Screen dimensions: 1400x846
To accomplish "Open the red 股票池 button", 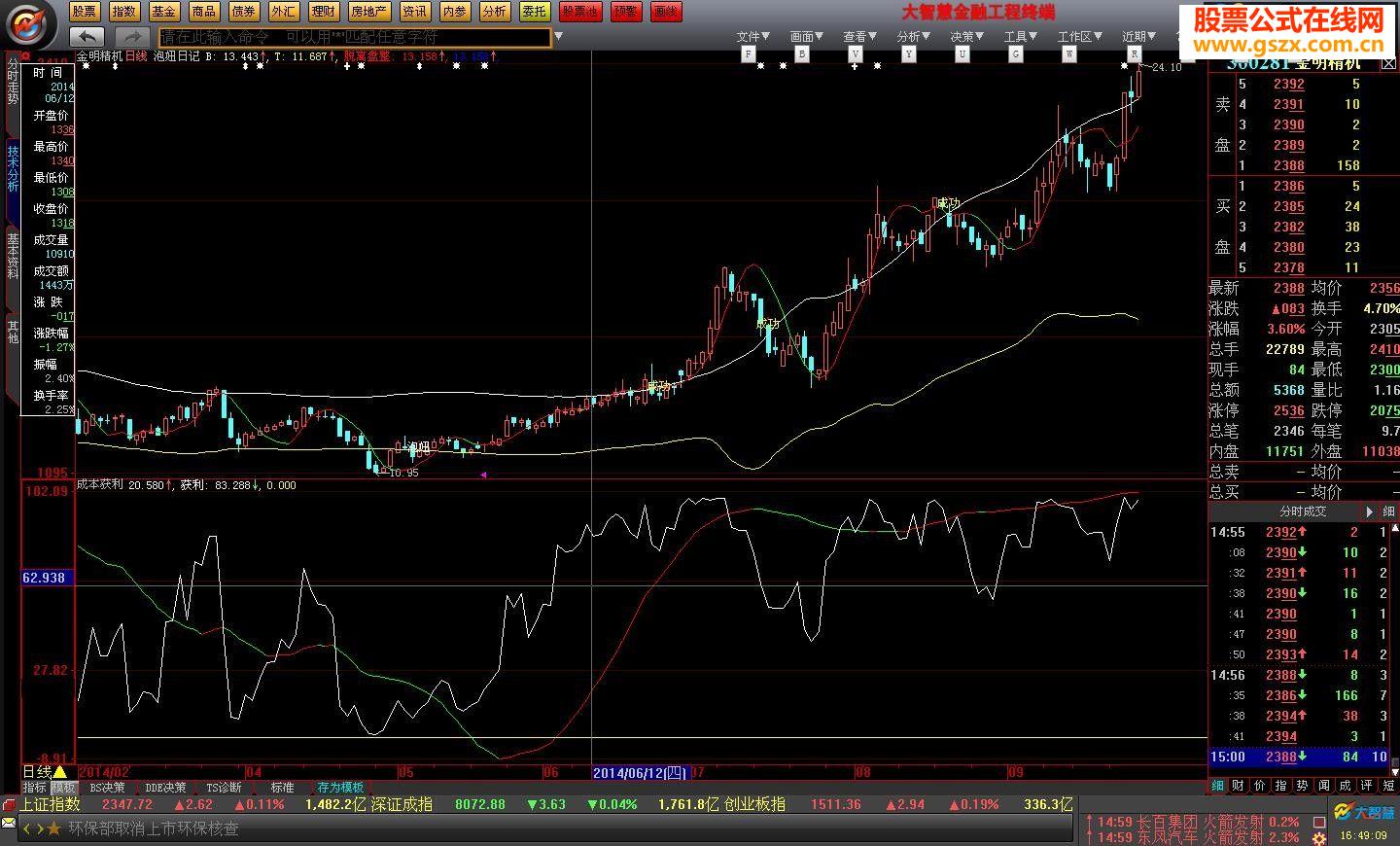I will (x=580, y=12).
